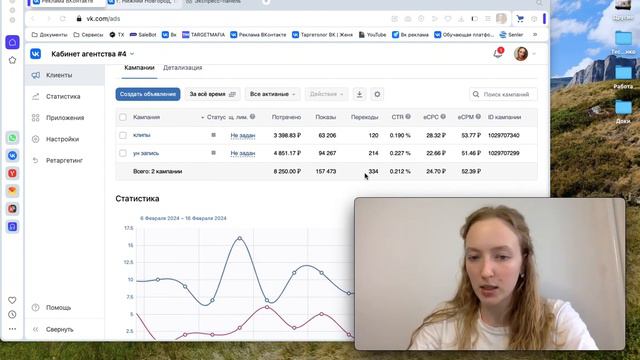
Task: Open the purple home icon in browser sidebar
Action: pos(12,42)
